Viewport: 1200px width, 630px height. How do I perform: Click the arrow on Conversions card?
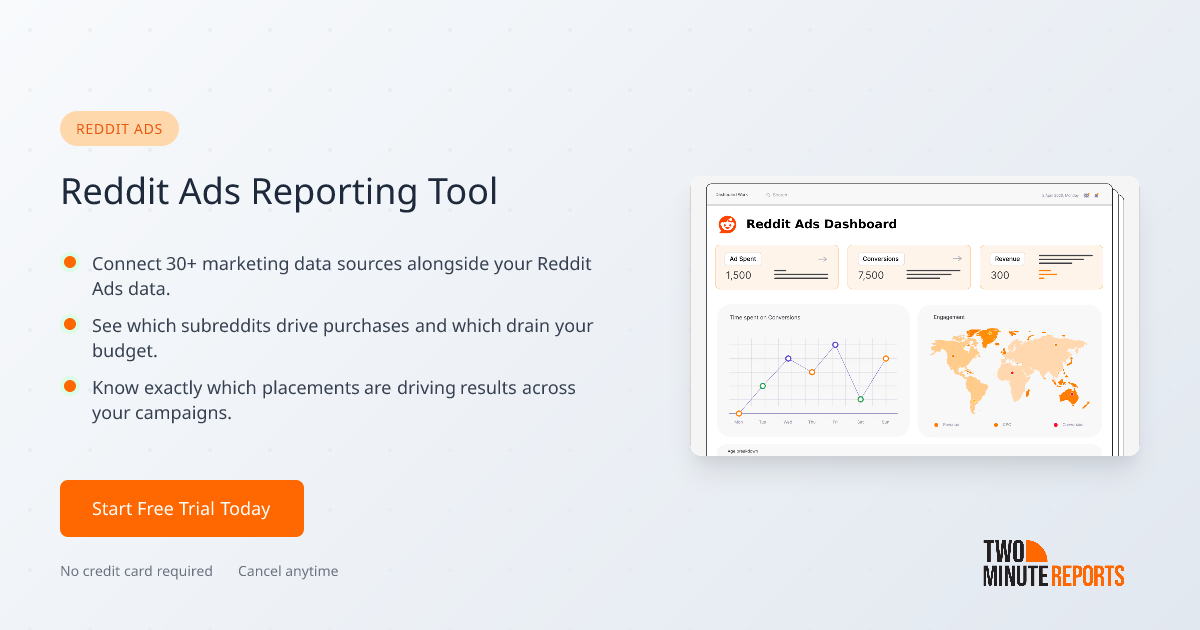(x=957, y=258)
